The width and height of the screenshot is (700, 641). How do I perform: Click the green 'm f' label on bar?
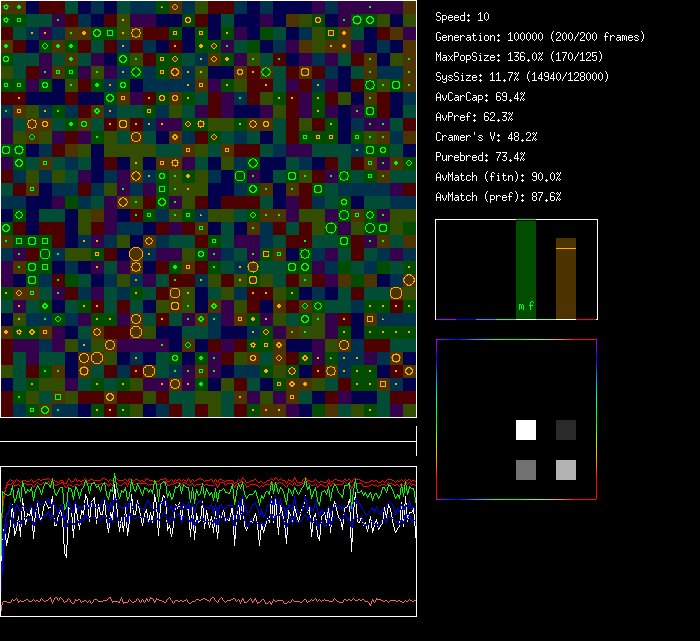click(x=526, y=306)
